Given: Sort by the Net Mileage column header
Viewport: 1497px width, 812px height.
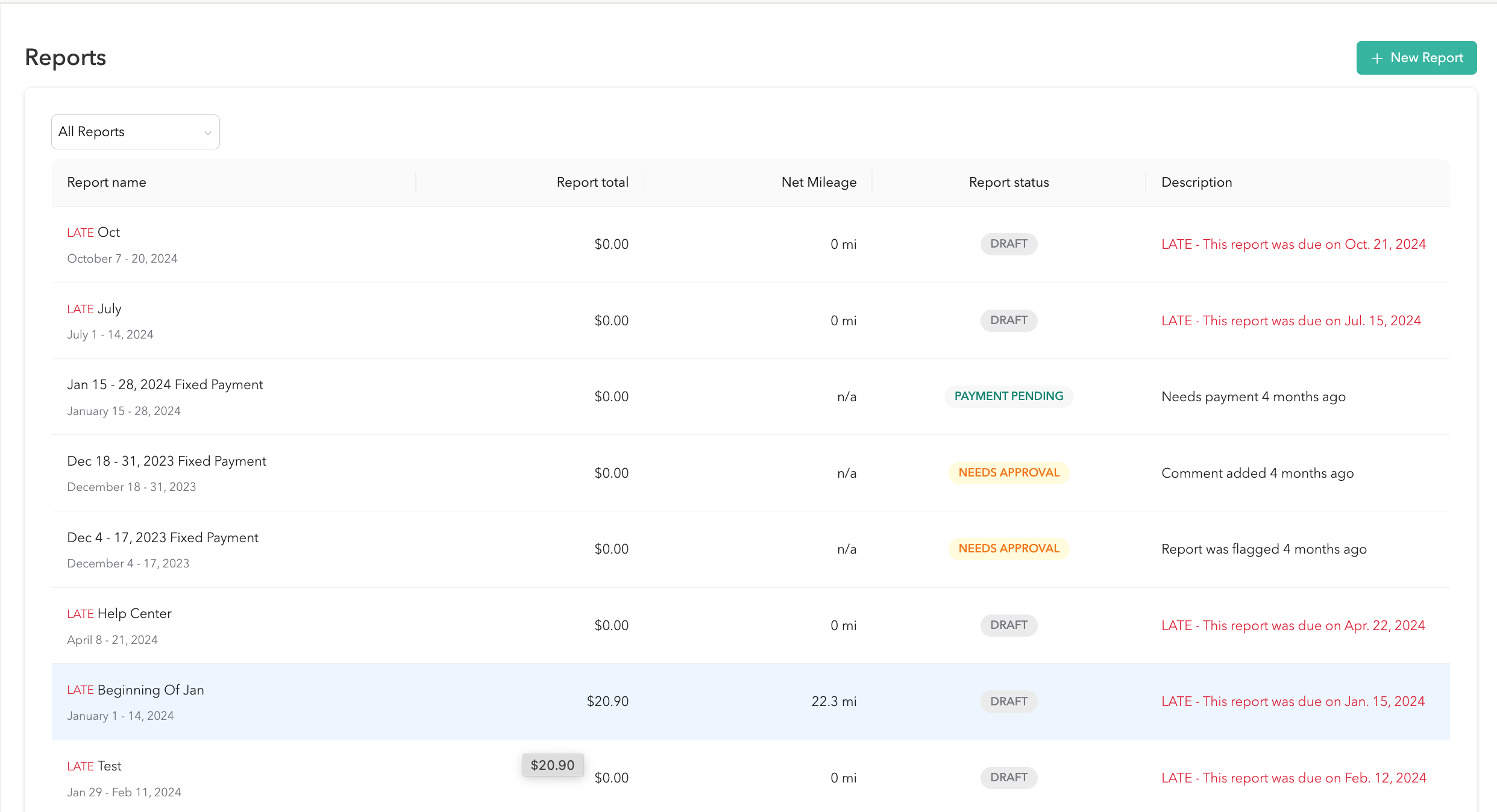Looking at the screenshot, I should [819, 182].
